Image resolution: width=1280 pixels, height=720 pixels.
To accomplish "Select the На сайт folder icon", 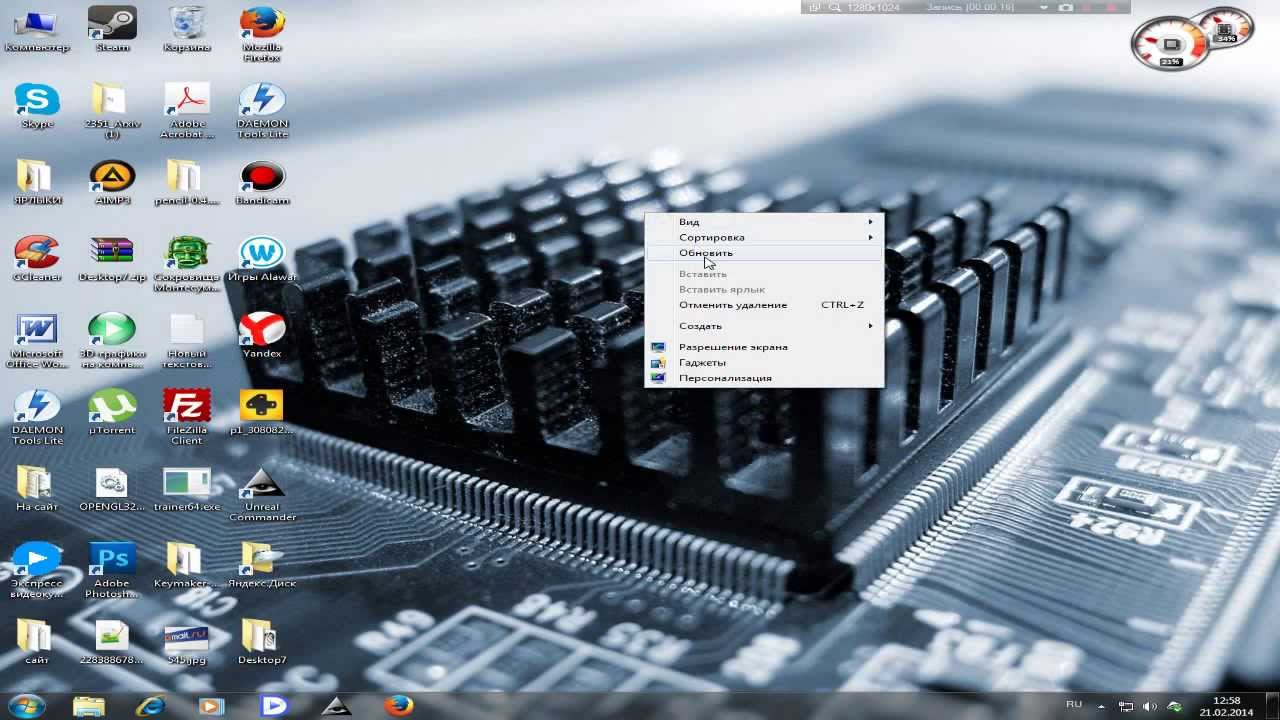I will (x=37, y=489).
